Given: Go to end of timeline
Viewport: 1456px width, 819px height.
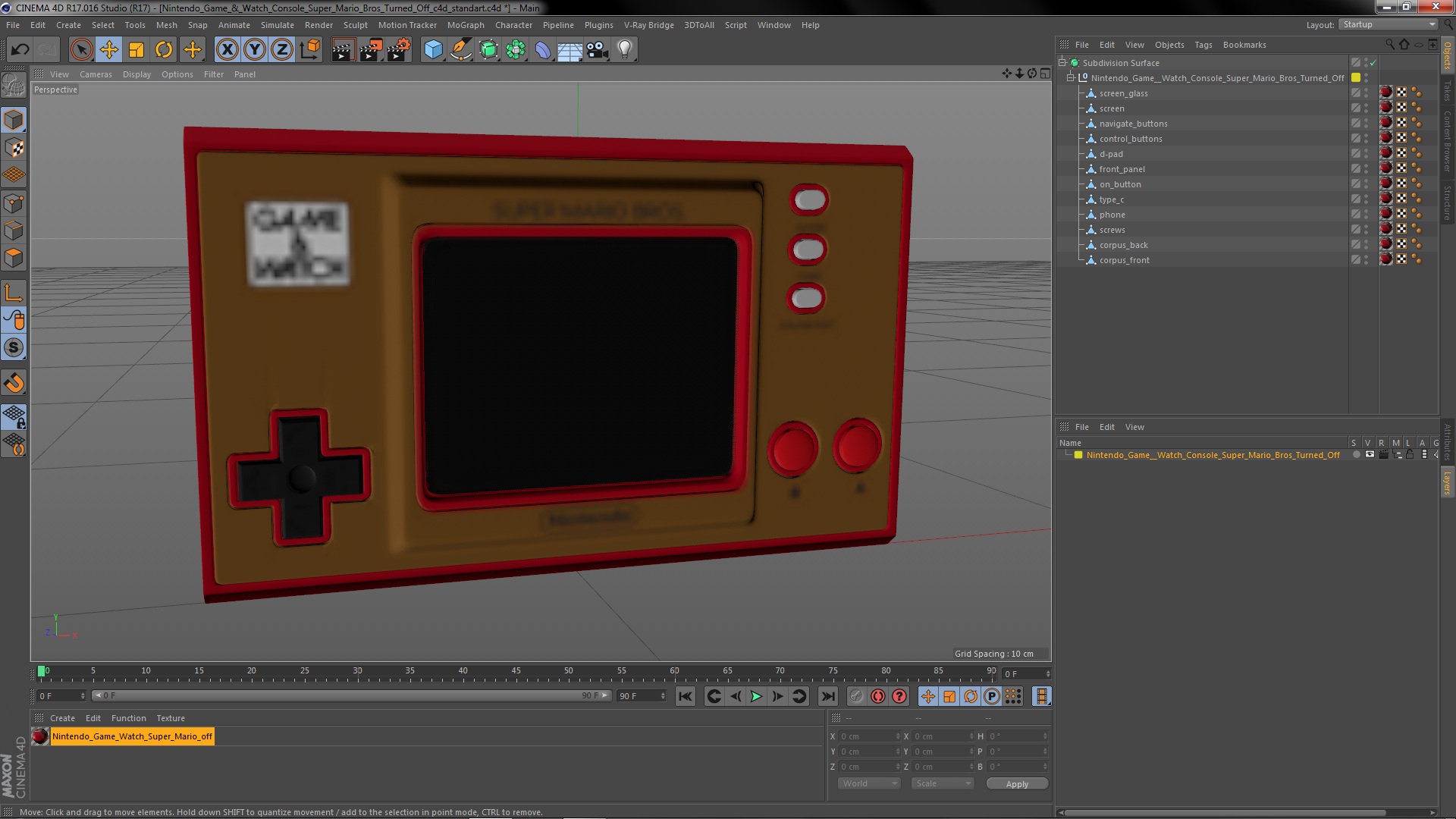Looking at the screenshot, I should (828, 696).
